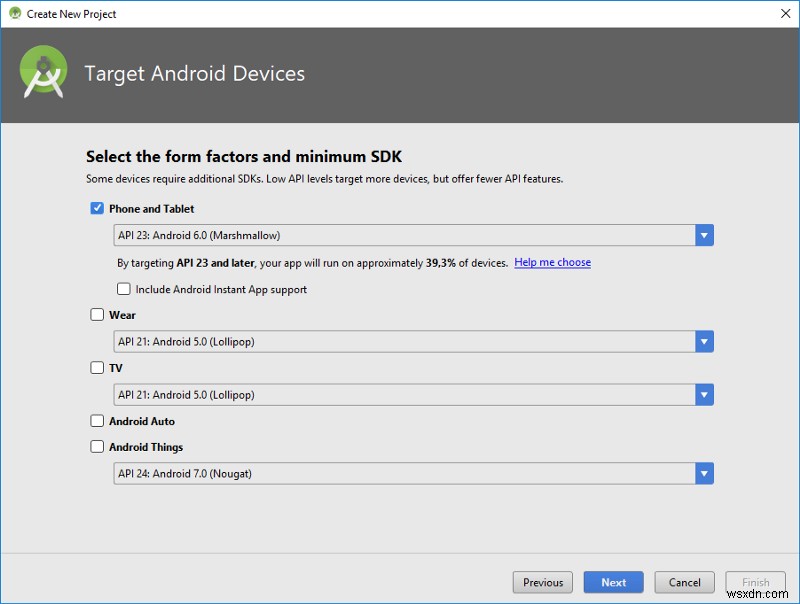Click the small Android icon in title bar

15,14
